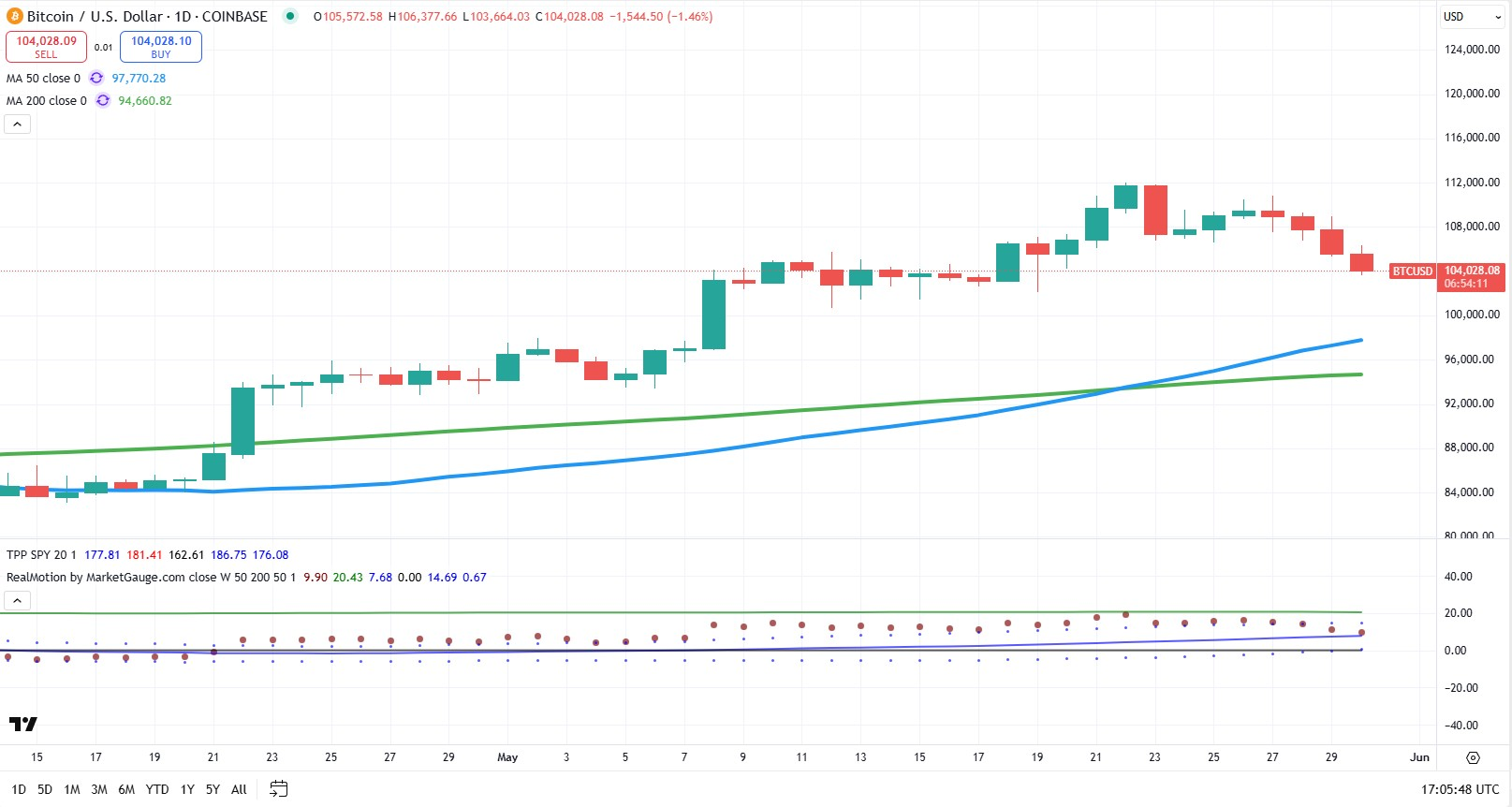The height and width of the screenshot is (807, 1512).
Task: Select the 6M time range
Action: 126,789
